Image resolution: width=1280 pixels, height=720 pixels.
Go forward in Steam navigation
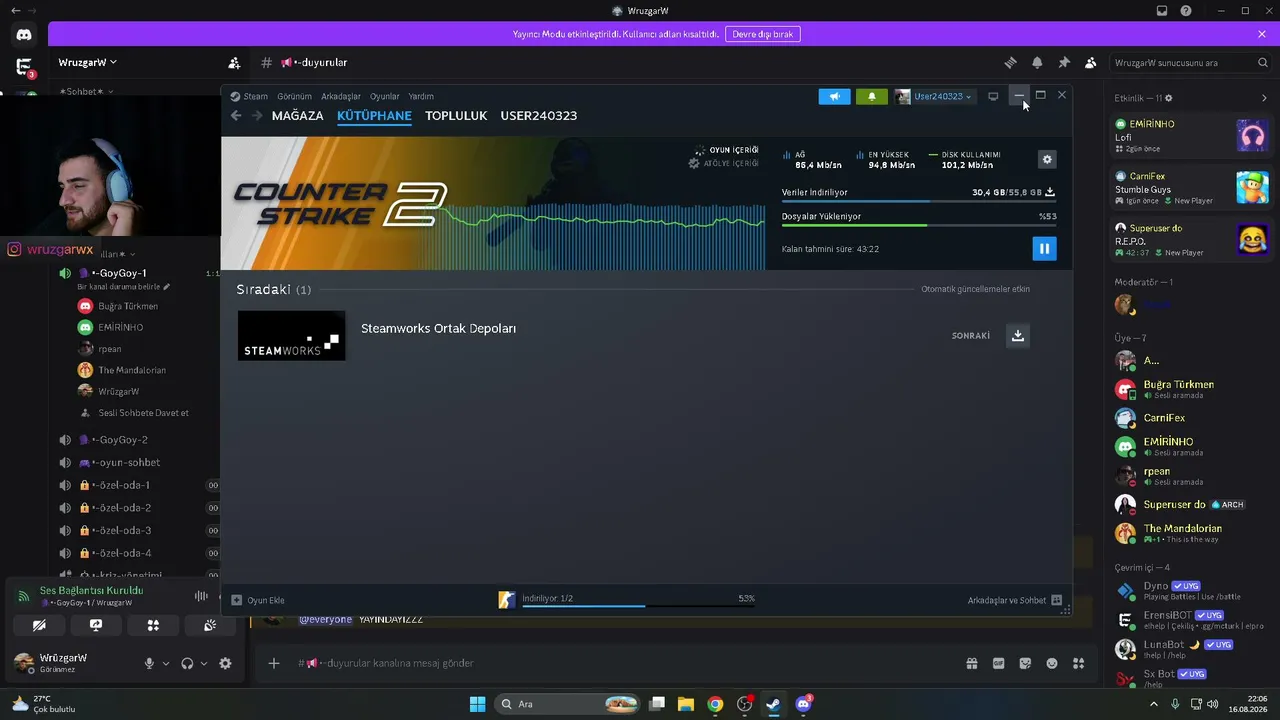click(257, 116)
